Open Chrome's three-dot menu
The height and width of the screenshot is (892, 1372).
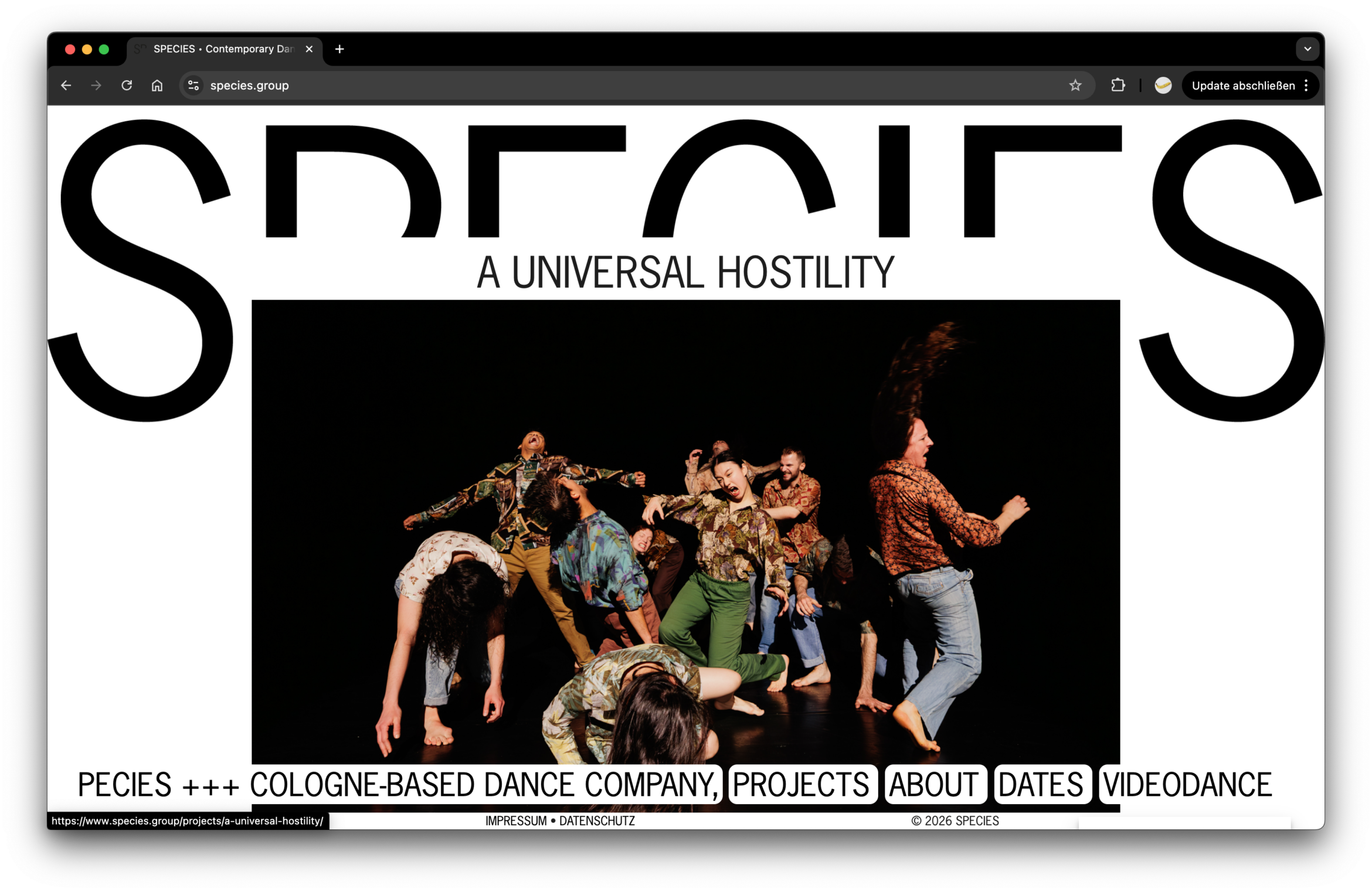(x=1306, y=85)
